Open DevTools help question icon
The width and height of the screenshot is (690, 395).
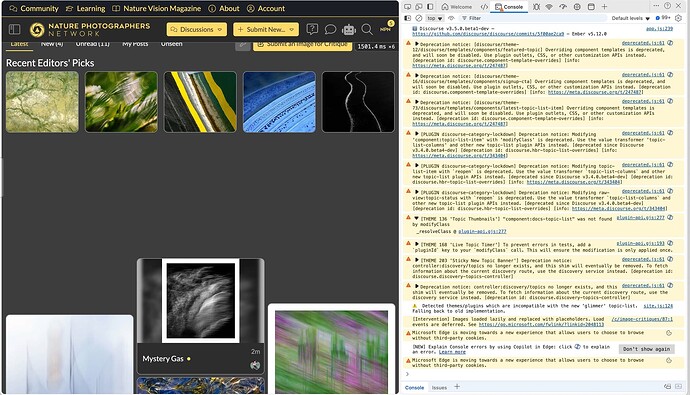click(x=668, y=5)
